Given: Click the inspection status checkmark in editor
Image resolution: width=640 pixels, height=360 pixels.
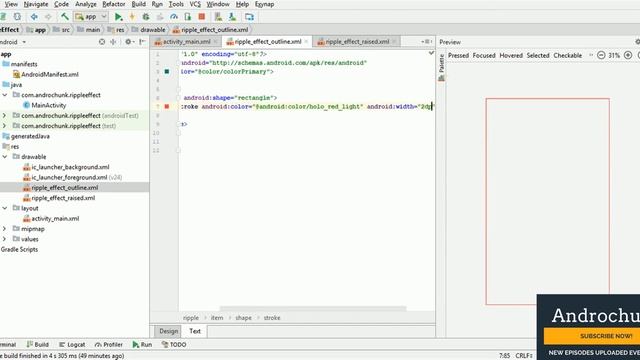Looking at the screenshot, I should click(431, 53).
